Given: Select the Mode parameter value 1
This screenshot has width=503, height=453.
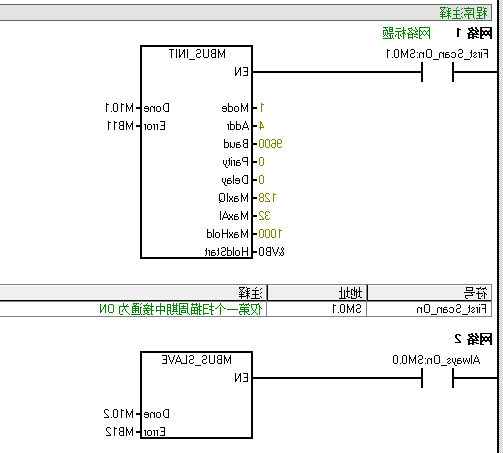Looking at the screenshot, I should coord(262,108).
